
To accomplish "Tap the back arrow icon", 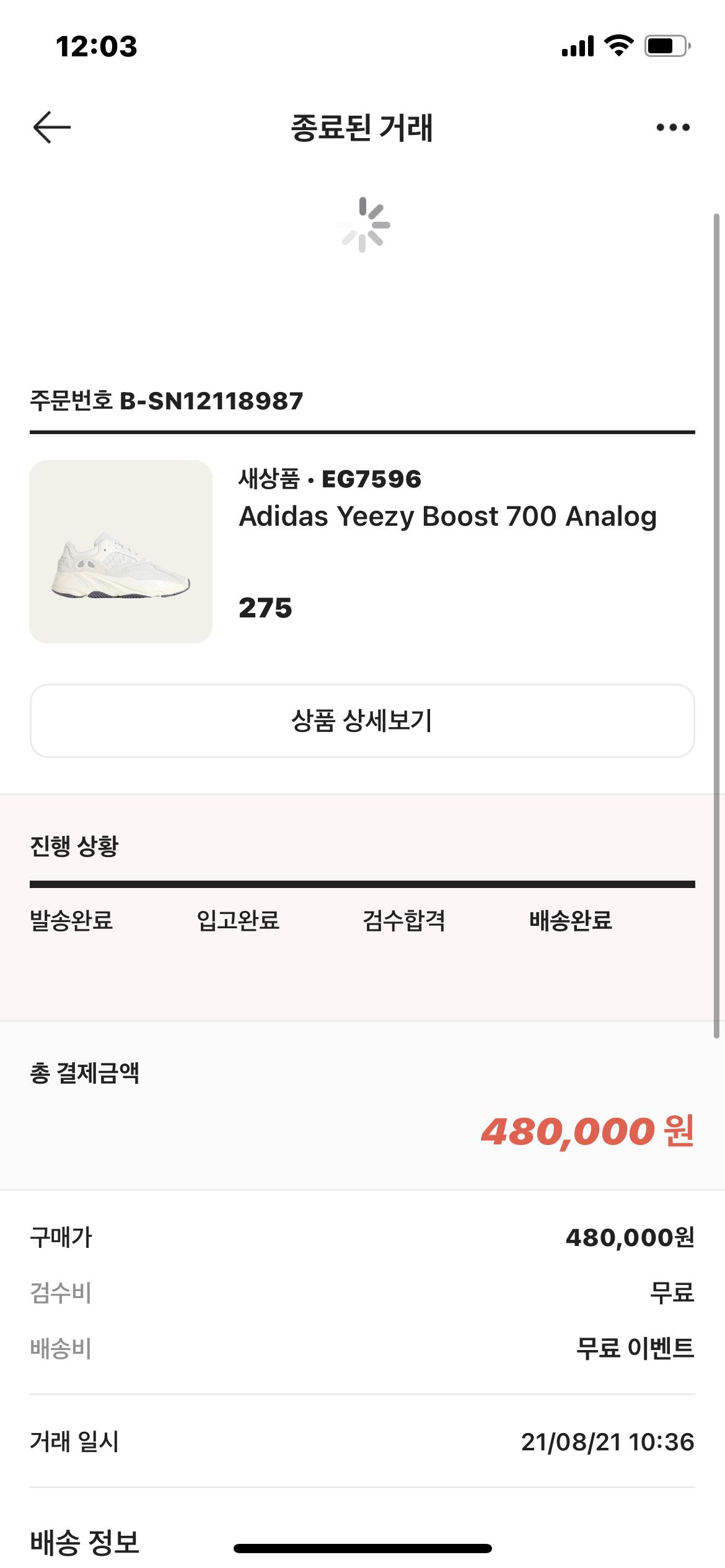I will [52, 128].
